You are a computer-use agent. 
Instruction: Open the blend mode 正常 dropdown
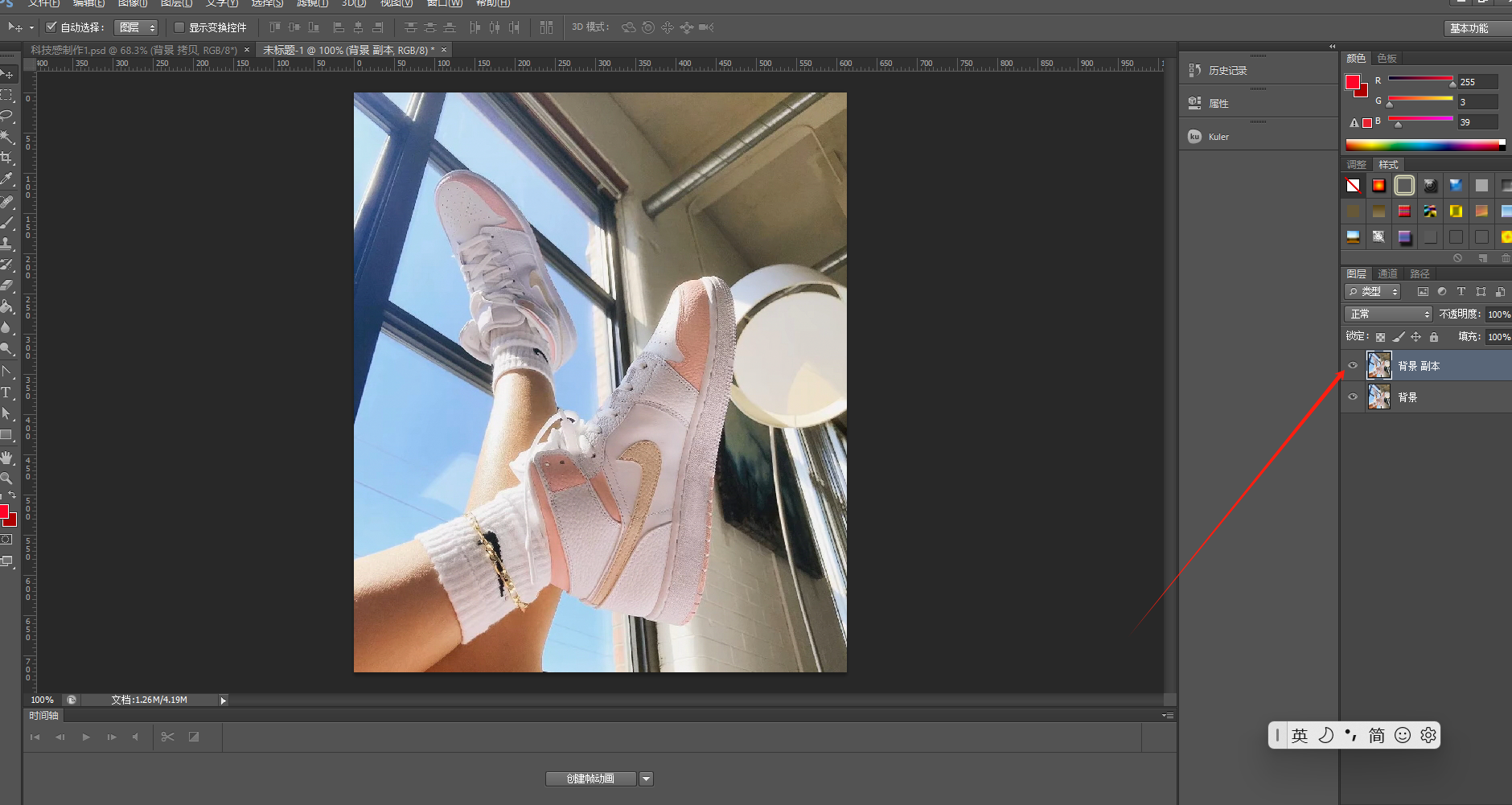1388,314
